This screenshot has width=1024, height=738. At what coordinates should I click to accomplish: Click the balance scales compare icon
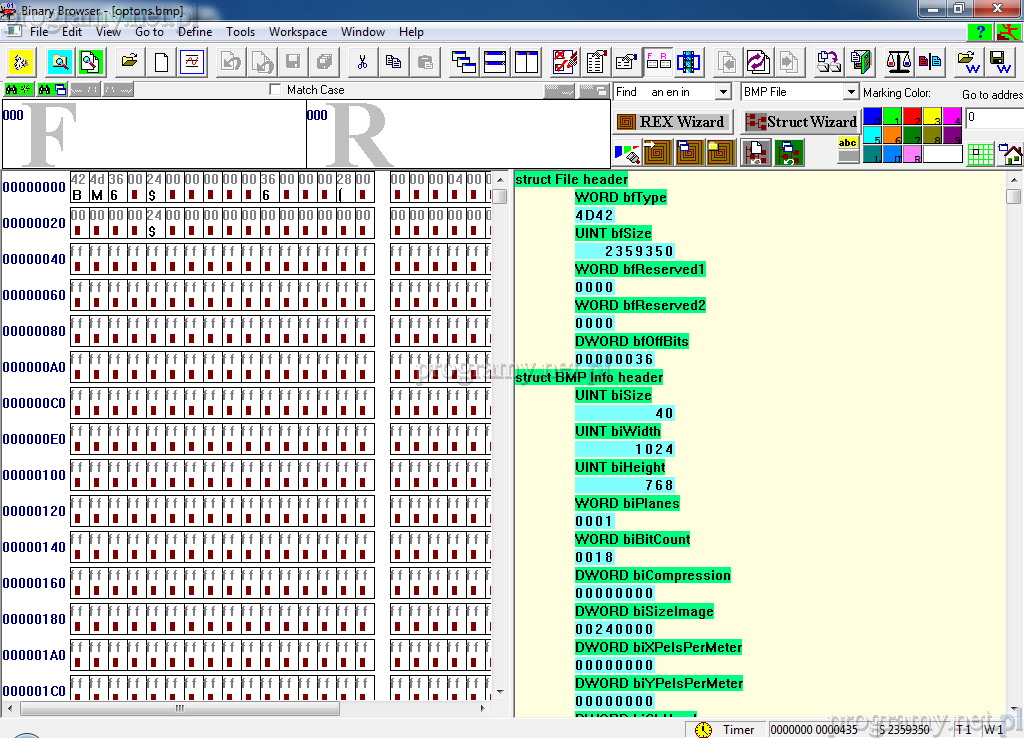coord(899,62)
